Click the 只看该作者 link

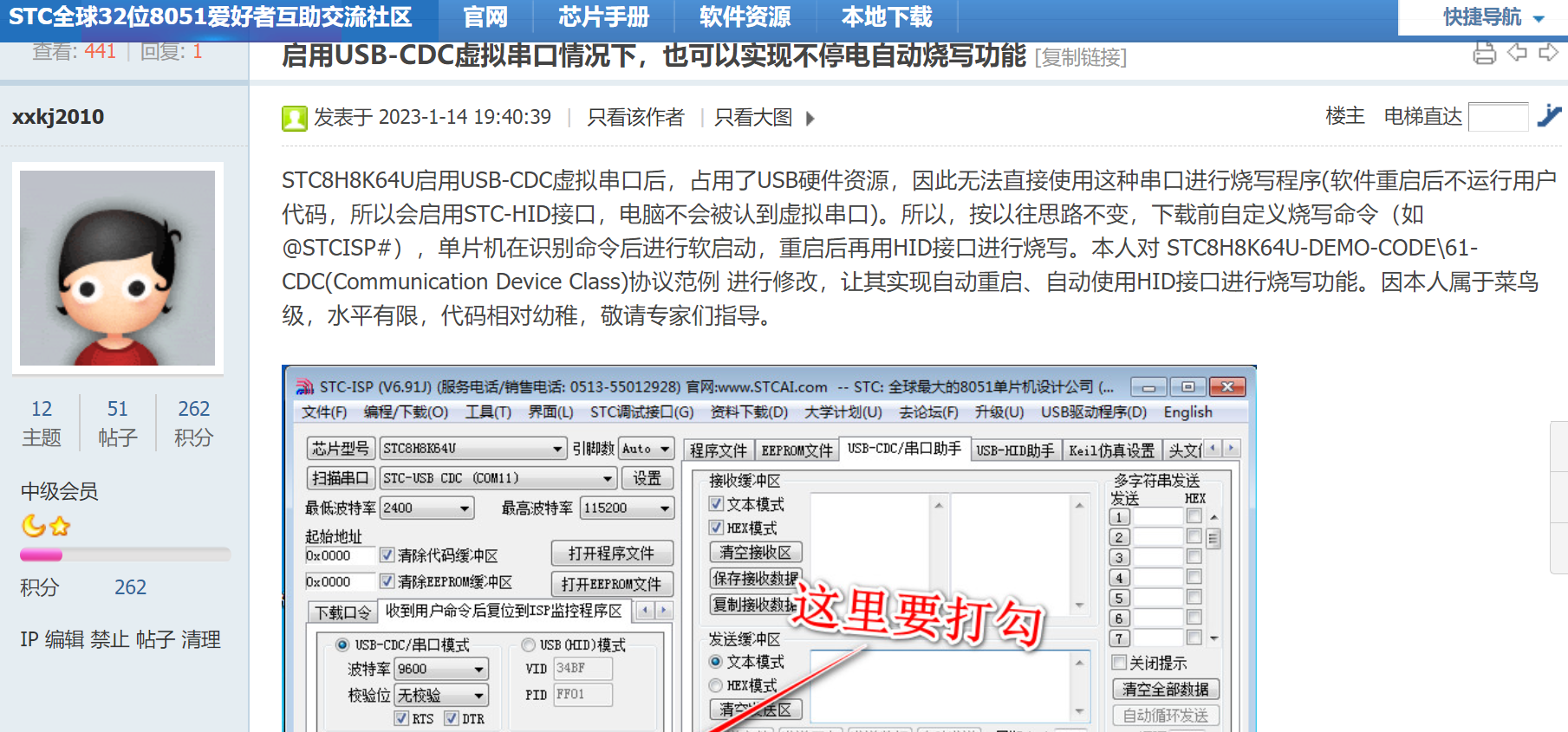pyautogui.click(x=635, y=118)
